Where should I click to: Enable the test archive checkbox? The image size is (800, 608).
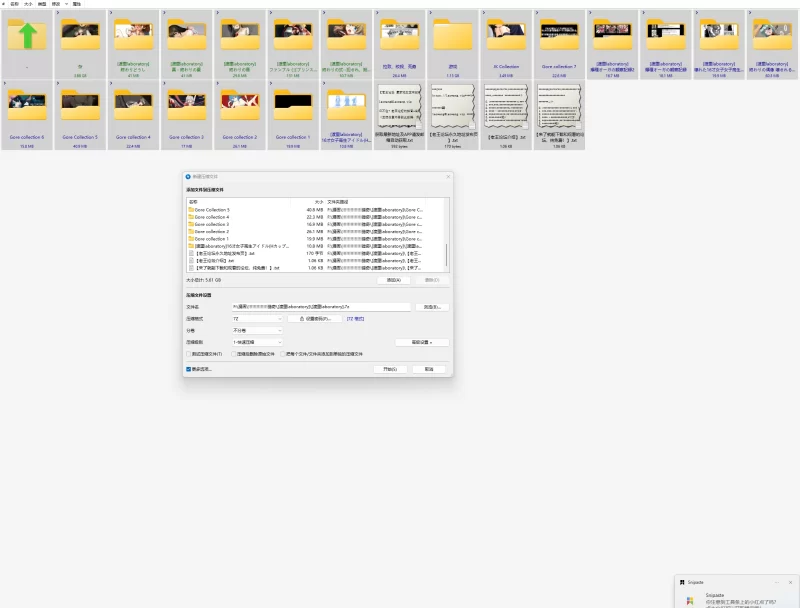[189, 354]
